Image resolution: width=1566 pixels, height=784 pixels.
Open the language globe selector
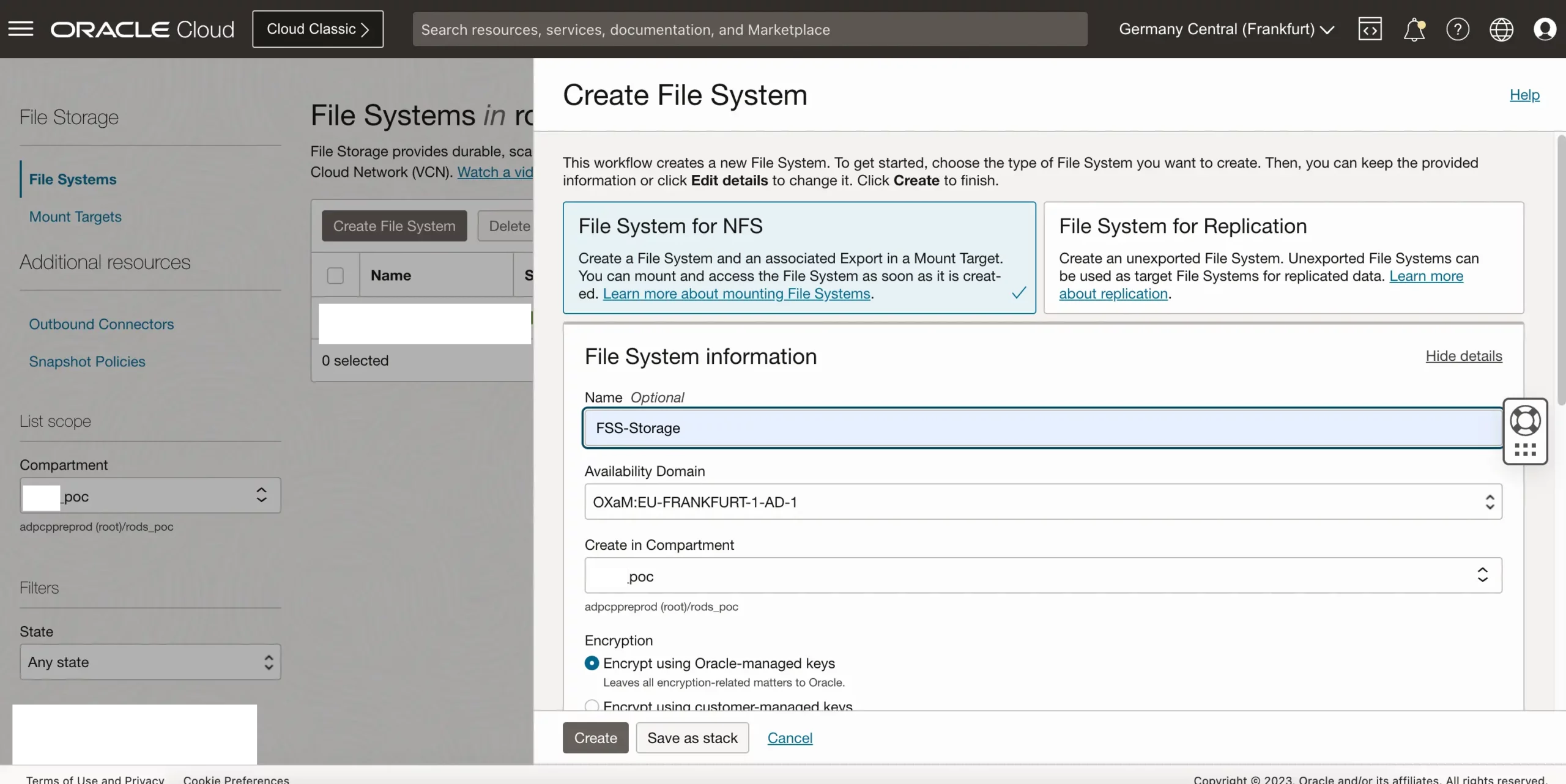coord(1502,29)
